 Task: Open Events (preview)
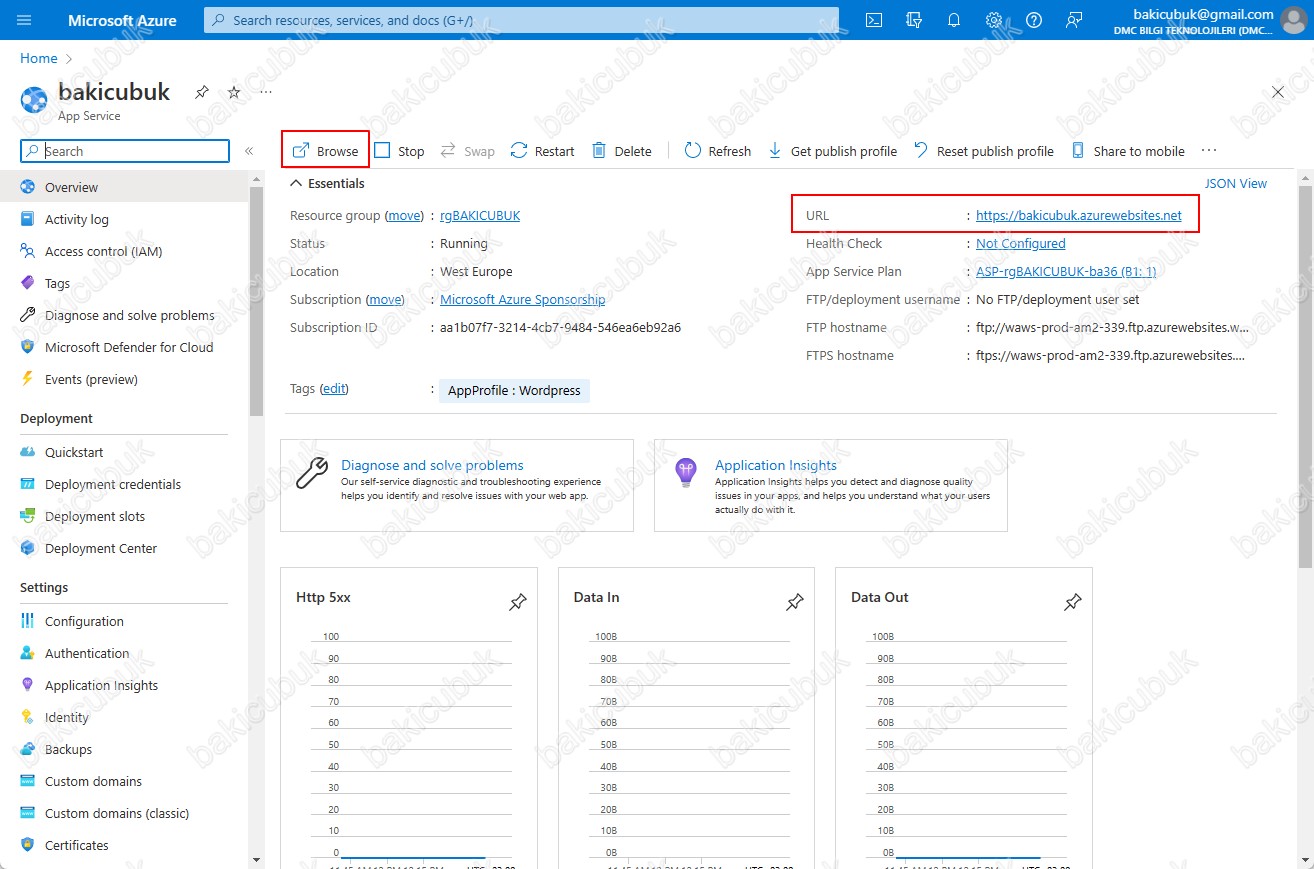124,379
